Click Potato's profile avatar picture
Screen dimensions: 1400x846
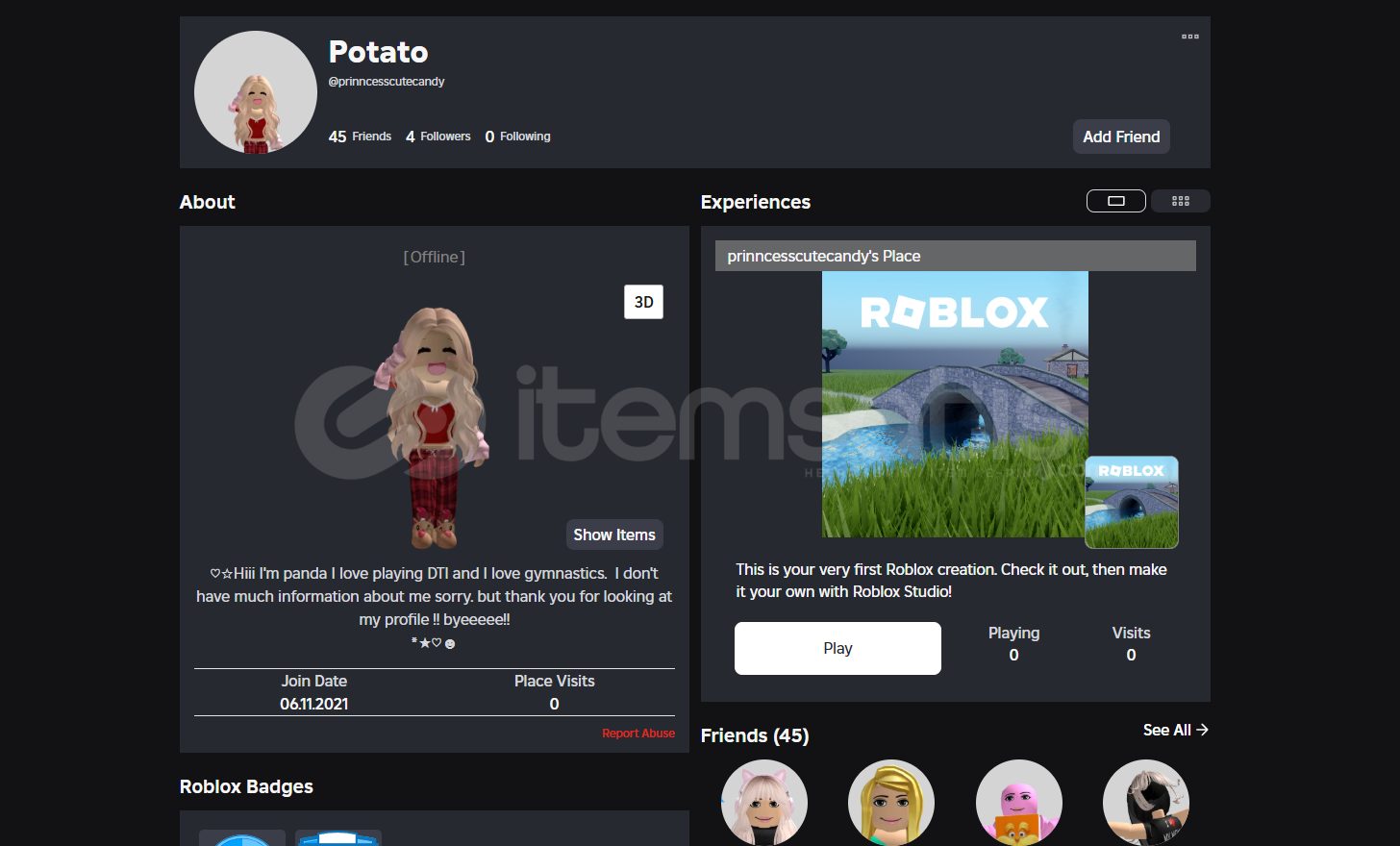click(x=256, y=92)
